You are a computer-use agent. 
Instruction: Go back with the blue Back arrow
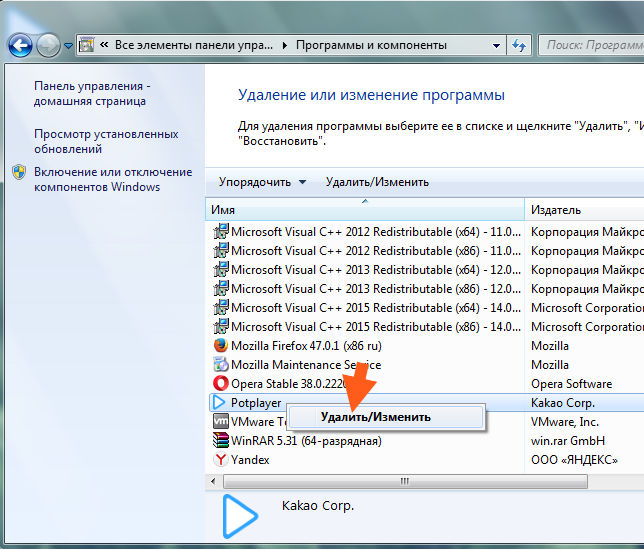20,45
